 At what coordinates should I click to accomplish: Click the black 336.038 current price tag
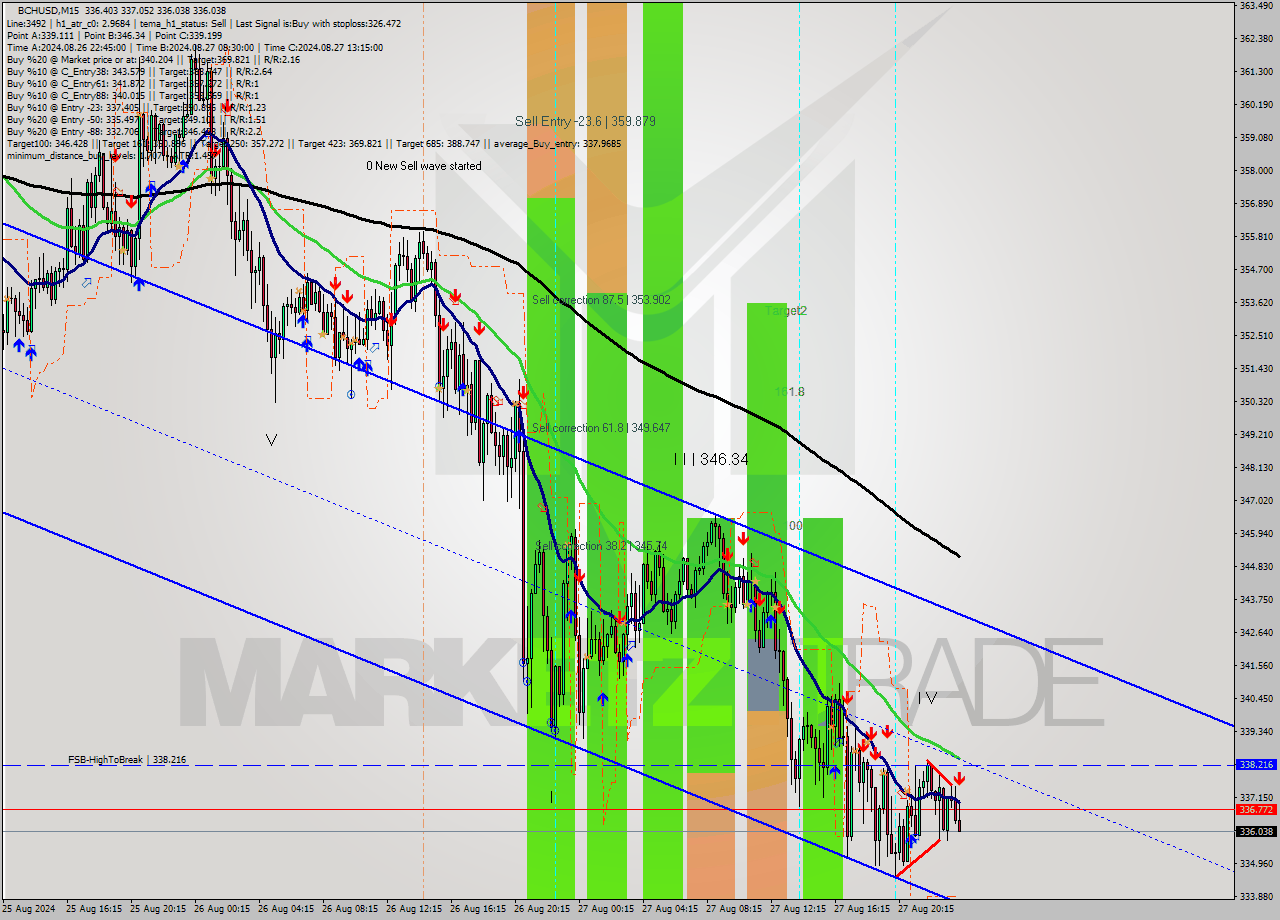(x=1256, y=831)
